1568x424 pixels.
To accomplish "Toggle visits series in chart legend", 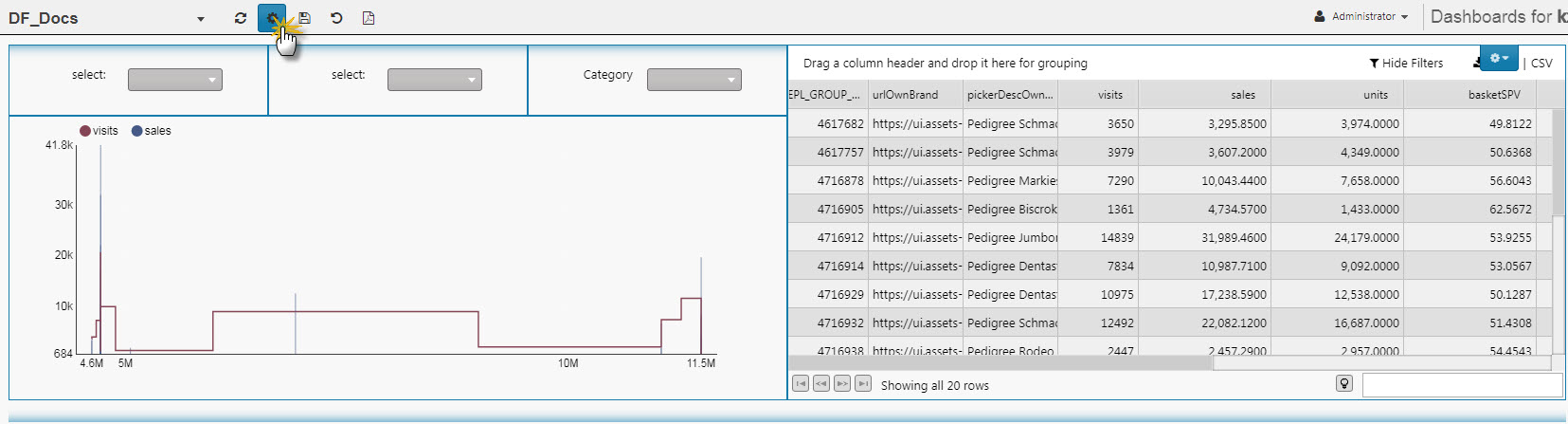I will pos(99,131).
